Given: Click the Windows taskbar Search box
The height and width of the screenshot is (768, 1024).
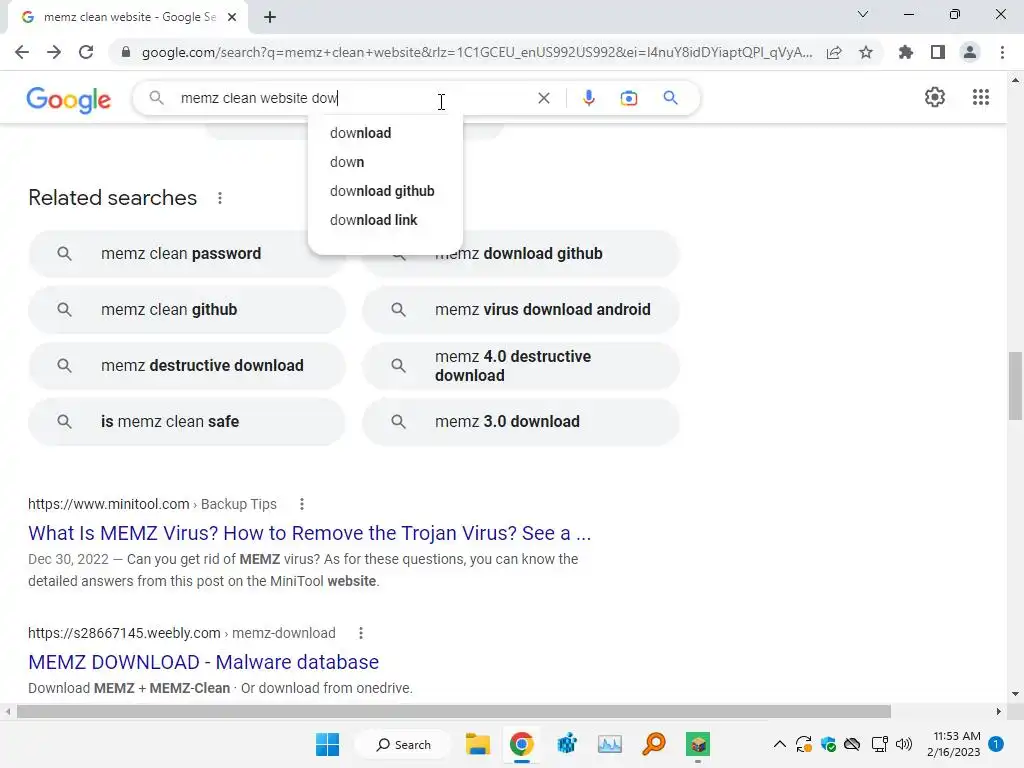Looking at the screenshot, I should coord(403,744).
